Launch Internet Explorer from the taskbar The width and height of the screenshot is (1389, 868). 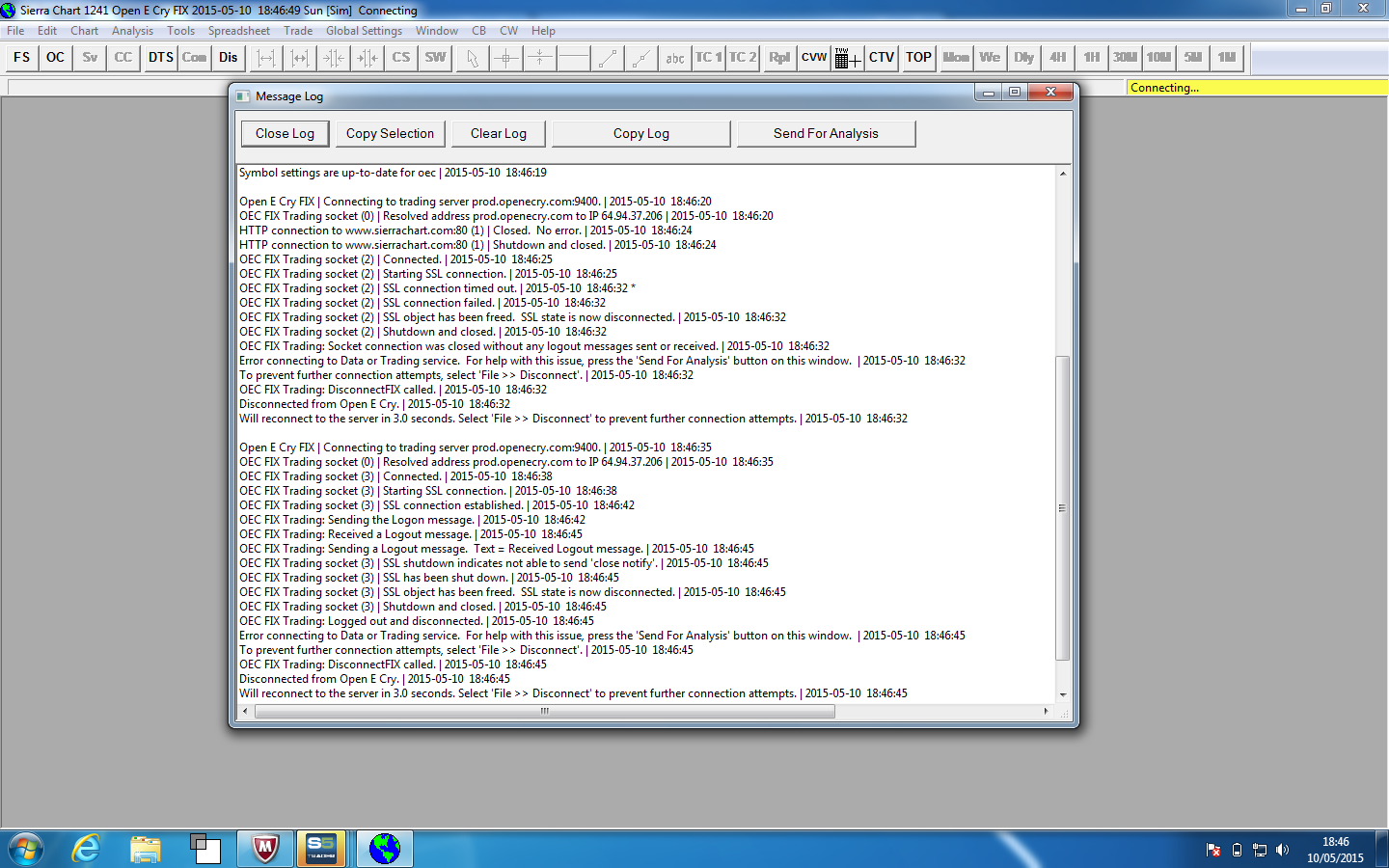(x=86, y=849)
